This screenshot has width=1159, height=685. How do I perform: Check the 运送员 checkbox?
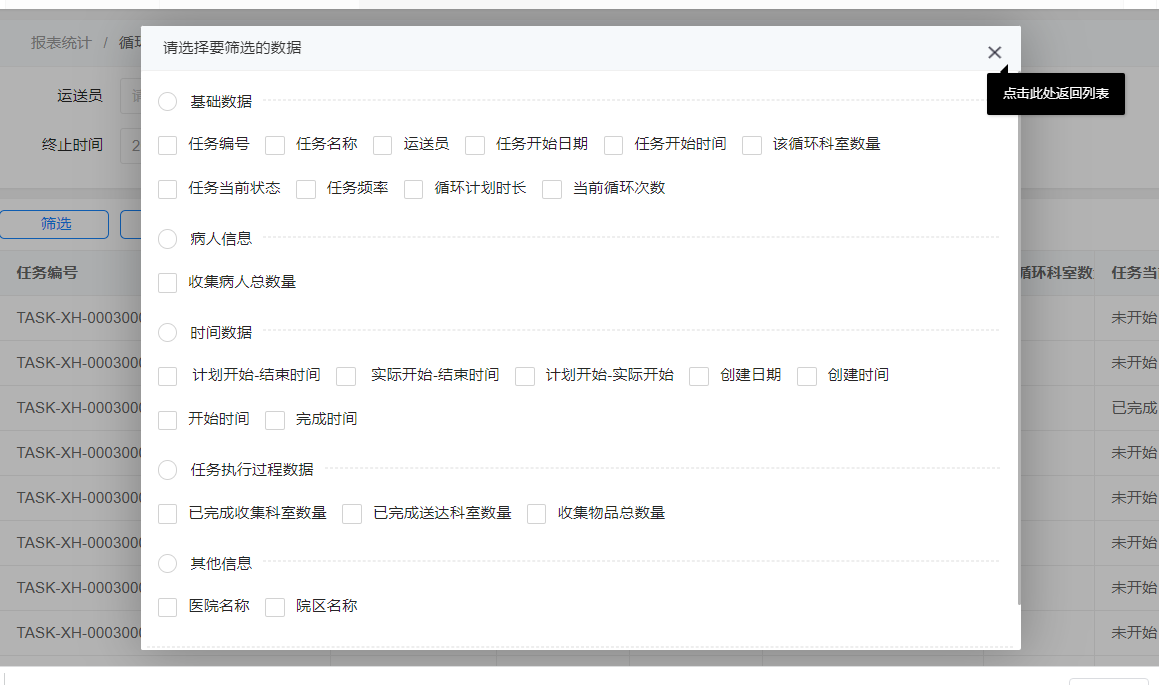coord(383,145)
